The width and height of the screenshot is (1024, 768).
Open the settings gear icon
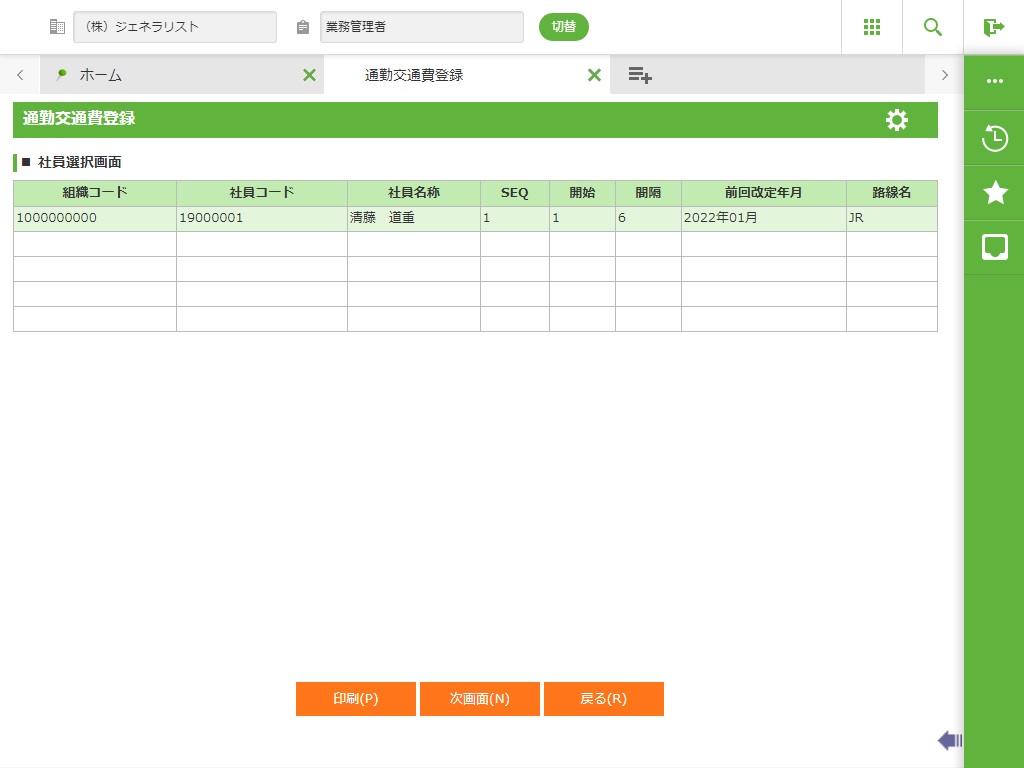[x=897, y=120]
